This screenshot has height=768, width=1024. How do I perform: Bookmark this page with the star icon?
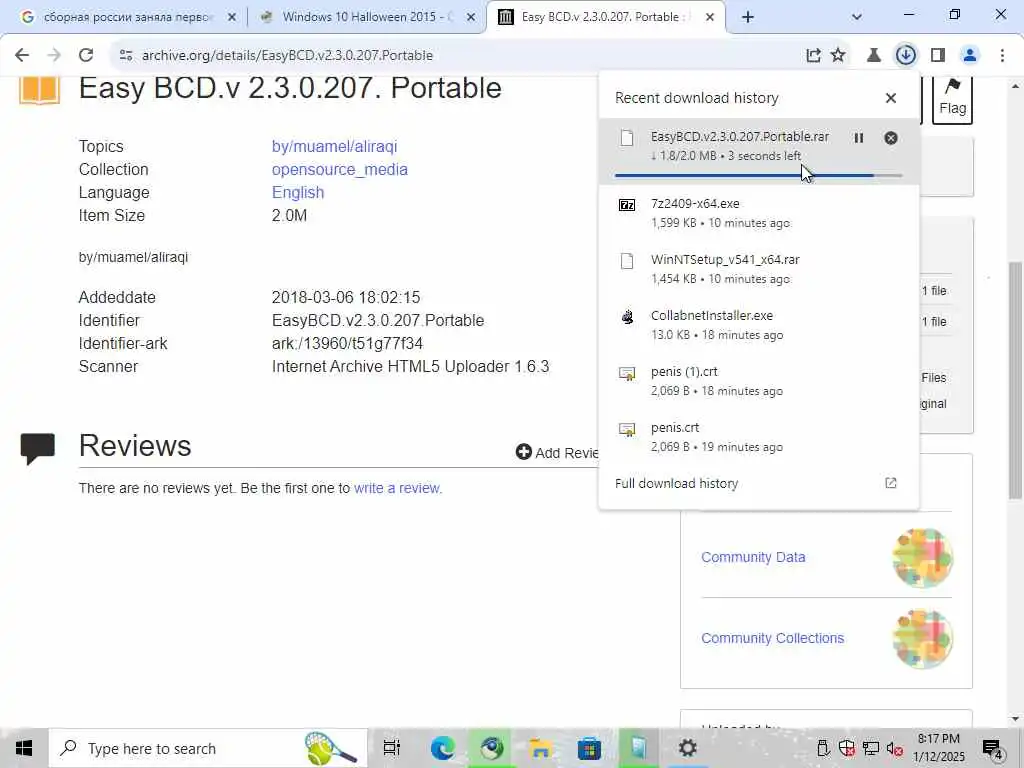(x=838, y=56)
